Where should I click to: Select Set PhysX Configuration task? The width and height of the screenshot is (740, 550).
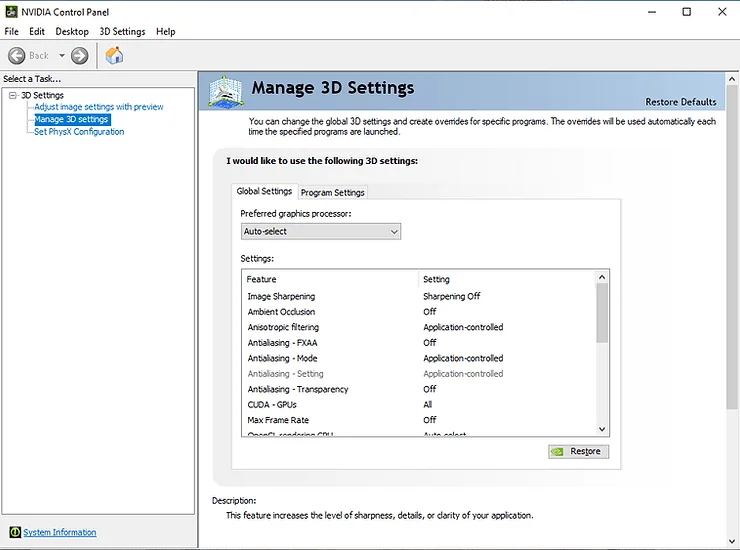(79, 132)
